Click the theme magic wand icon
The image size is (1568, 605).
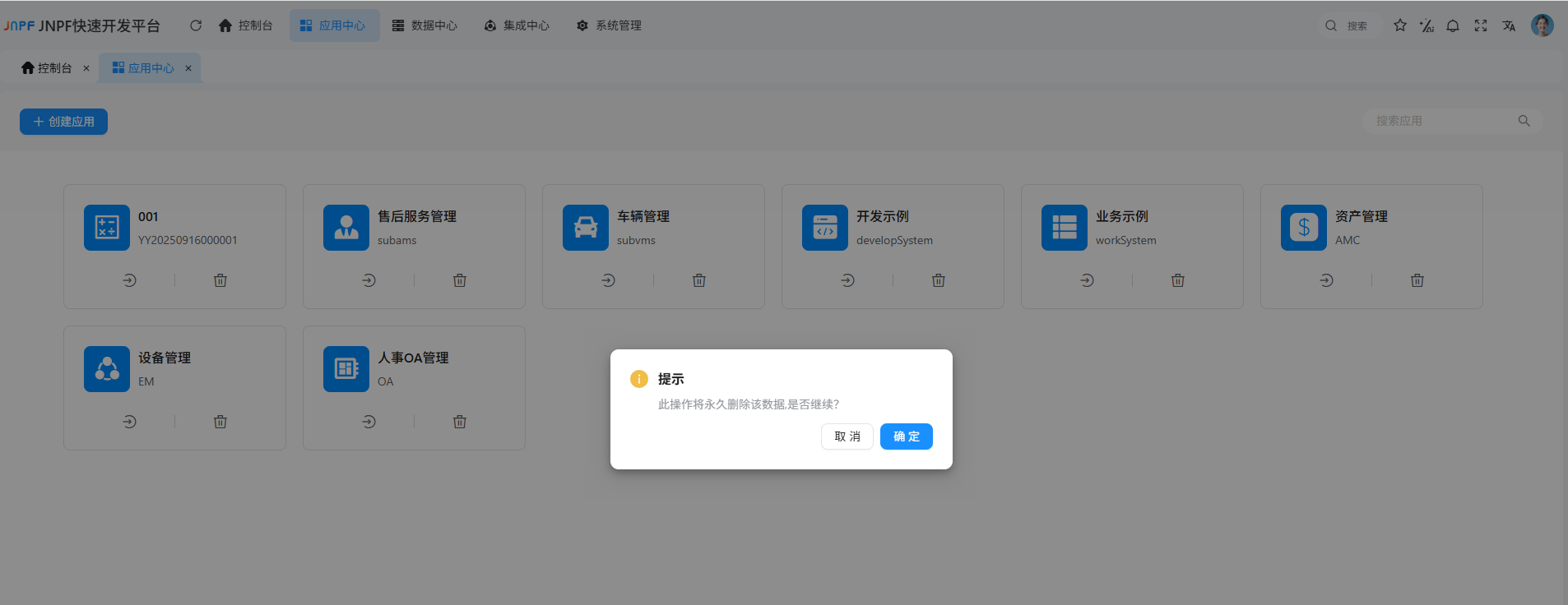(x=1427, y=25)
